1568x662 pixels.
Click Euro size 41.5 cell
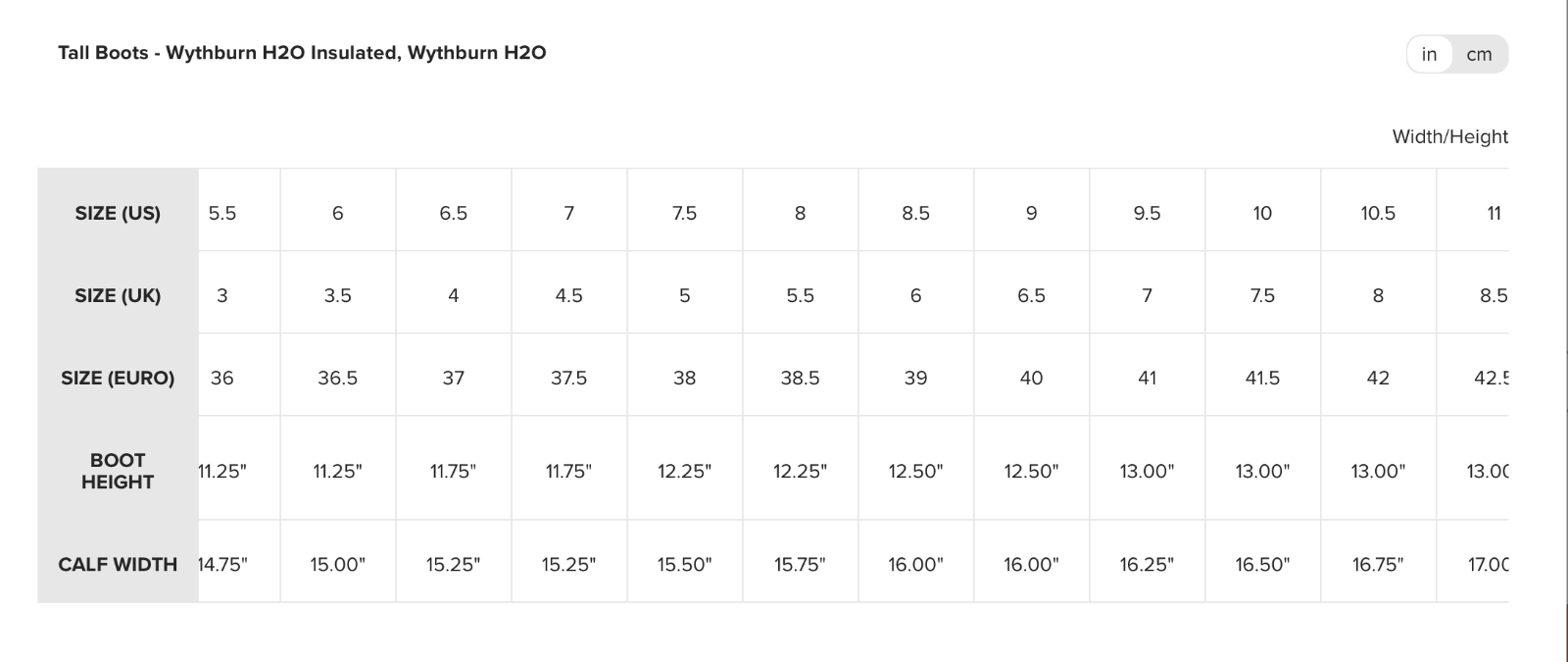1262,378
